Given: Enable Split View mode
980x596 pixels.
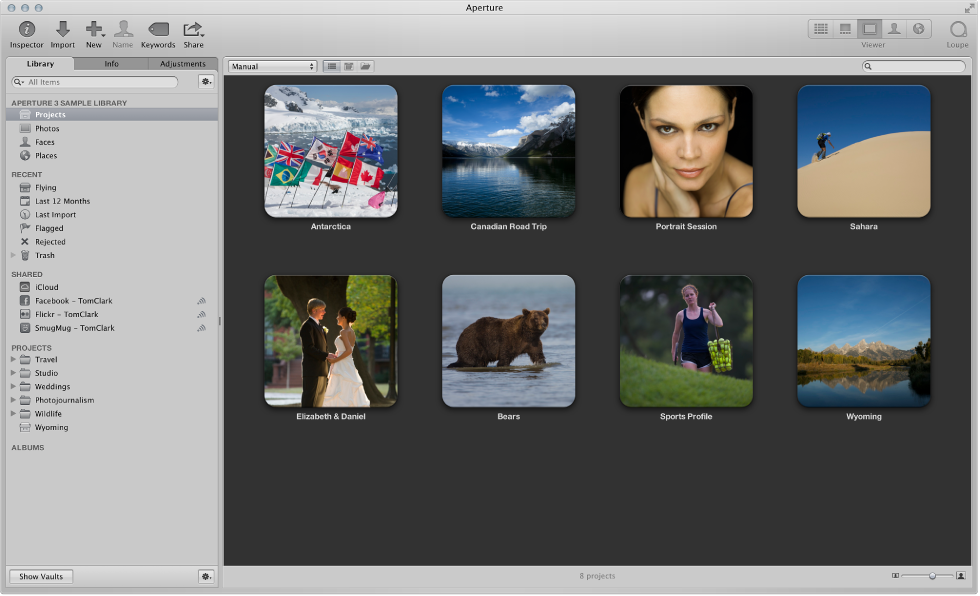Looking at the screenshot, I should (x=845, y=28).
